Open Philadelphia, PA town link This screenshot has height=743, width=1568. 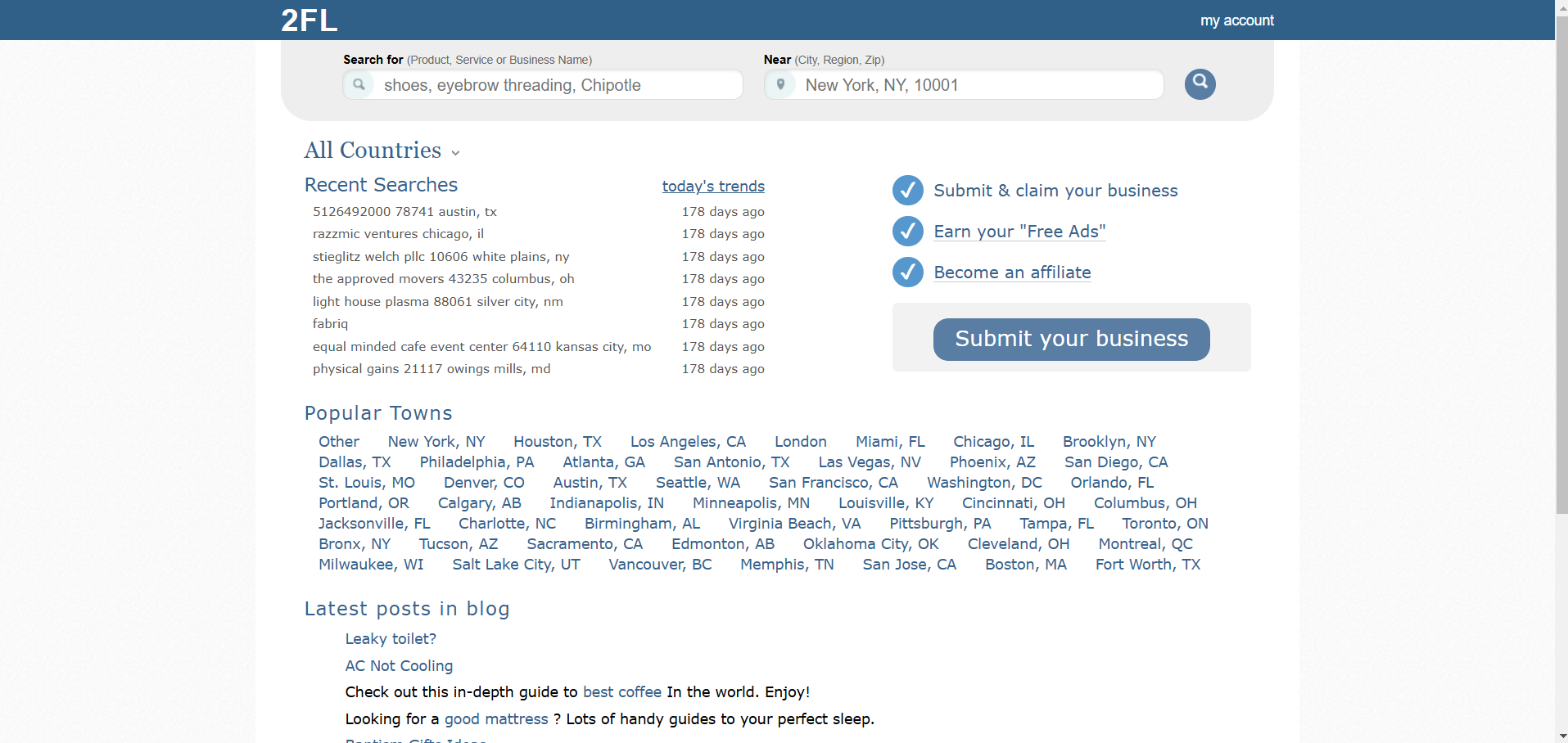(x=477, y=462)
